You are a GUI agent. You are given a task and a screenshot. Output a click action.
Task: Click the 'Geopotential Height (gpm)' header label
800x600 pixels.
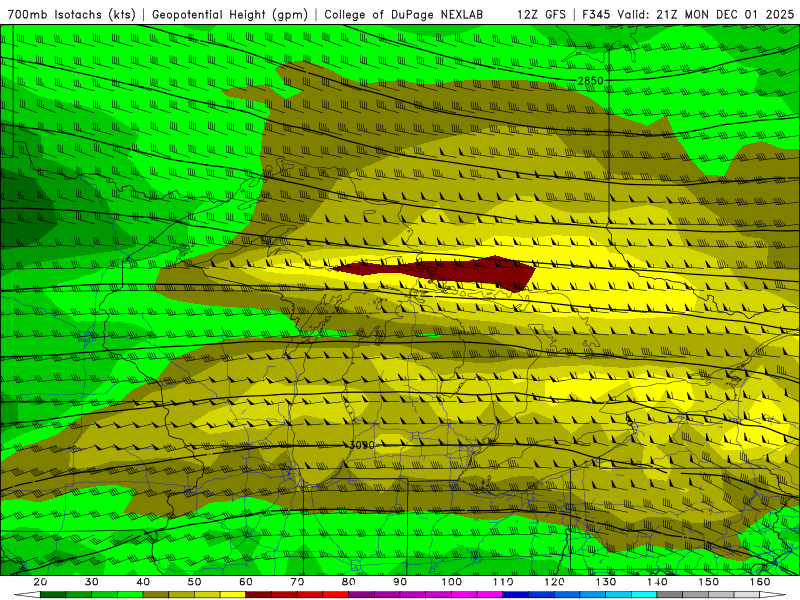(x=230, y=14)
